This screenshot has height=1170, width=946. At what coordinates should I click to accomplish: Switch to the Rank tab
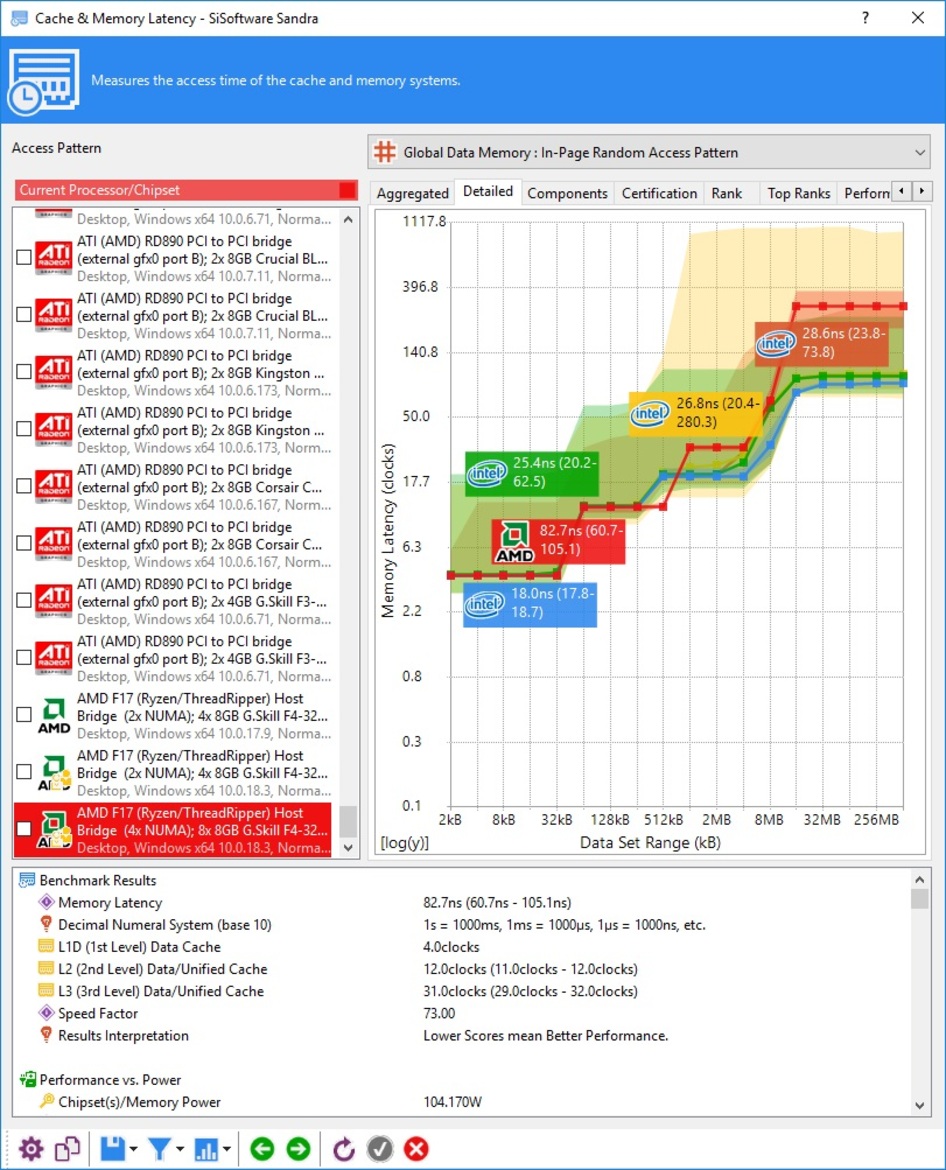727,193
